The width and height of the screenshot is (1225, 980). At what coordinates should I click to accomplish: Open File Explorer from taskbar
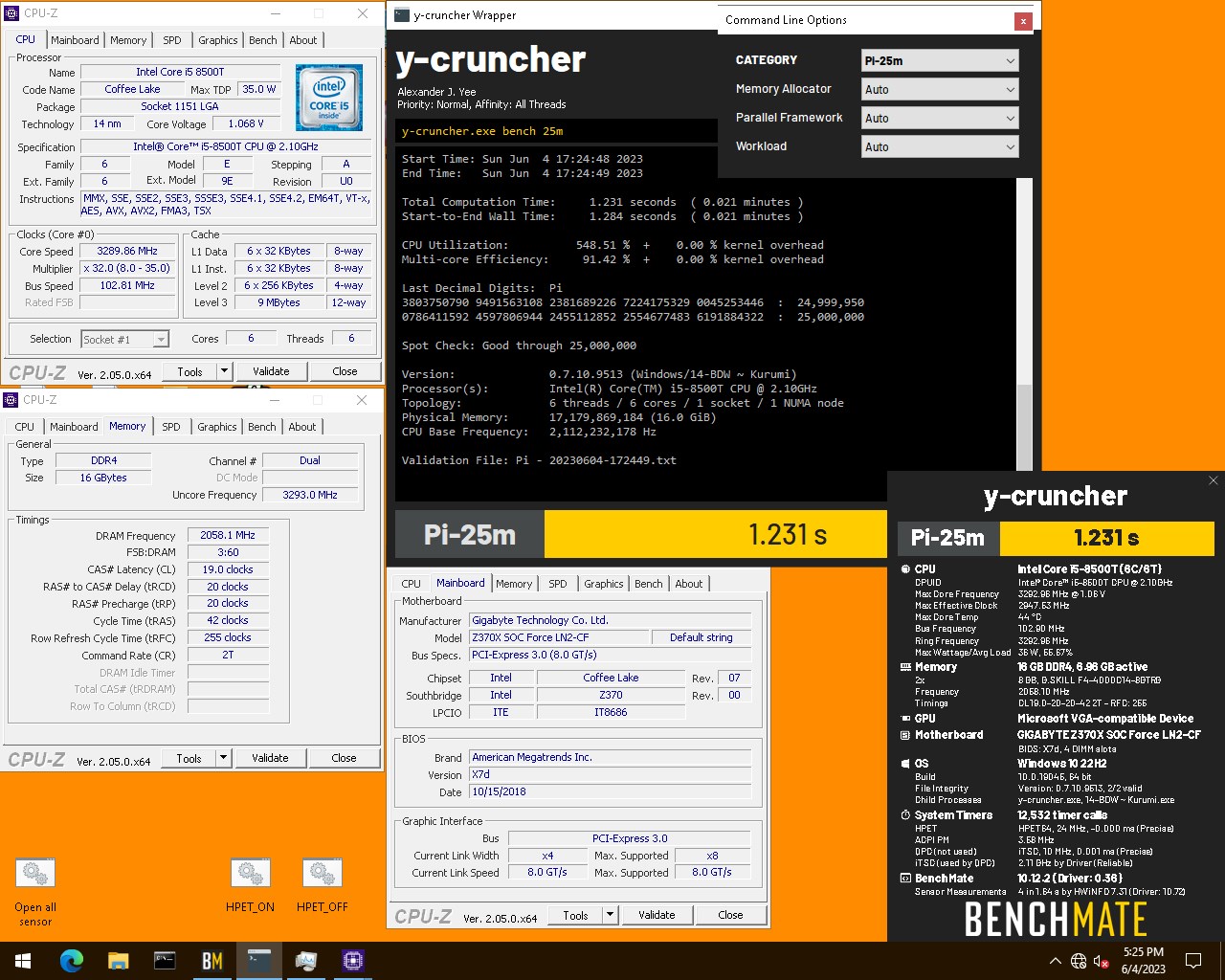(119, 961)
